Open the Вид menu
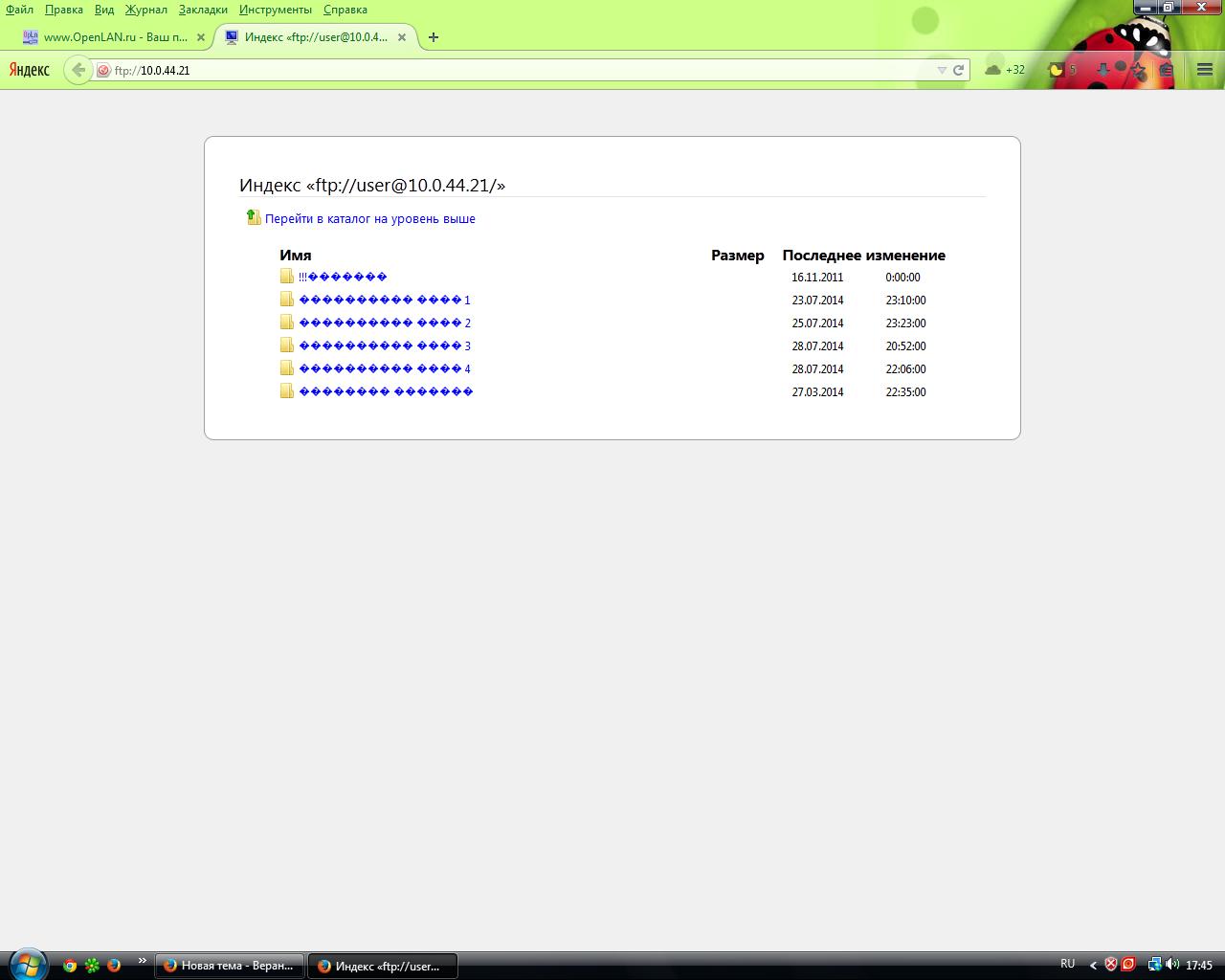 click(x=104, y=10)
